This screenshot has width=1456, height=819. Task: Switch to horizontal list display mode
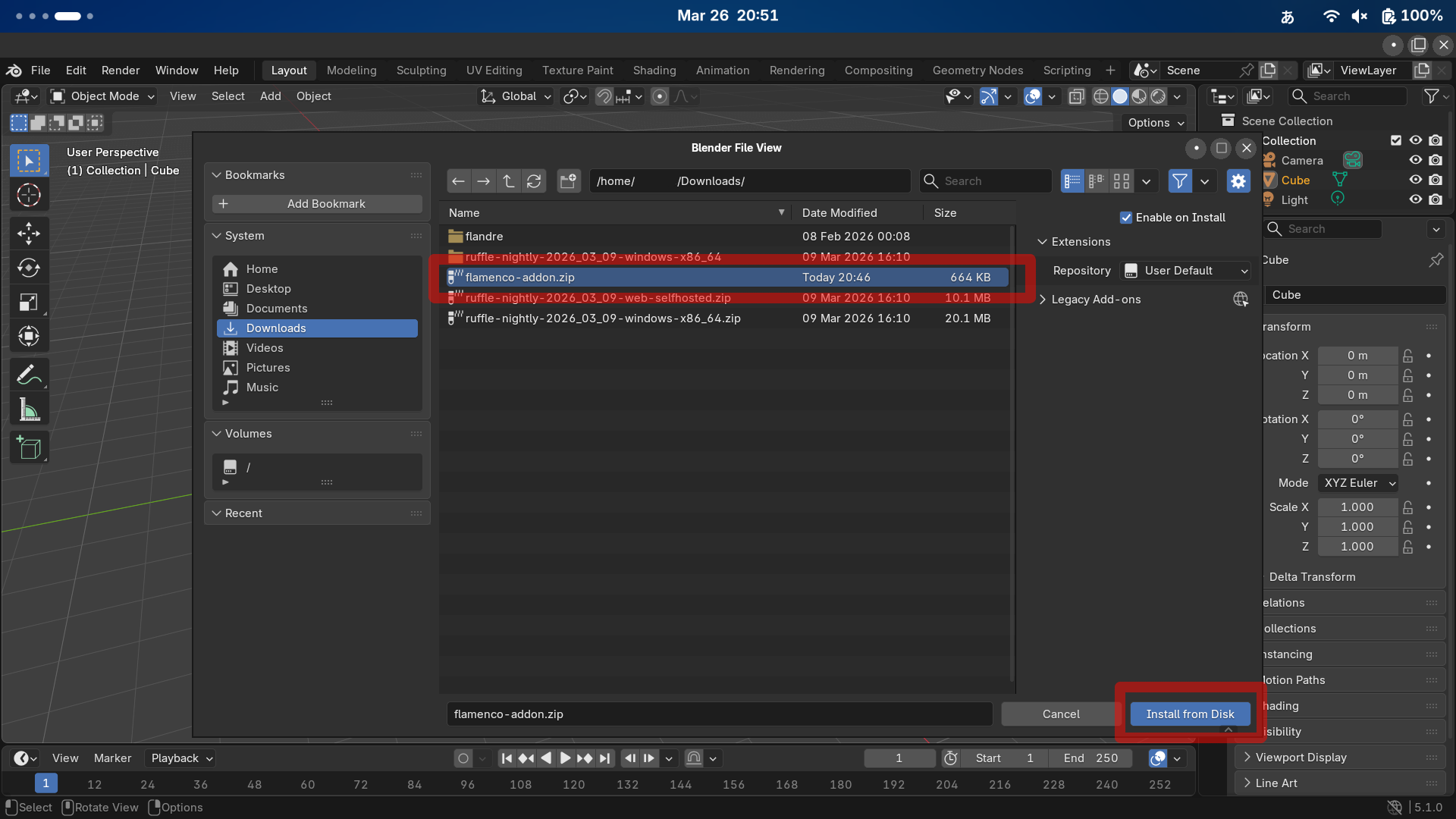[x=1097, y=181]
